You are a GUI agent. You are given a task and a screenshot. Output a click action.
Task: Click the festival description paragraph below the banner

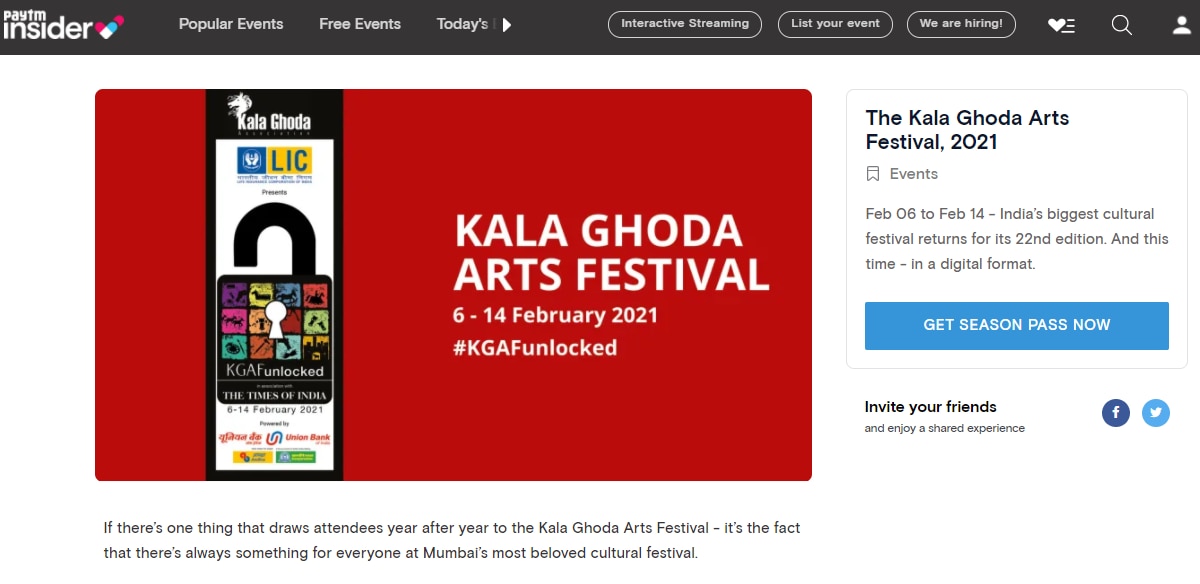tap(452, 540)
